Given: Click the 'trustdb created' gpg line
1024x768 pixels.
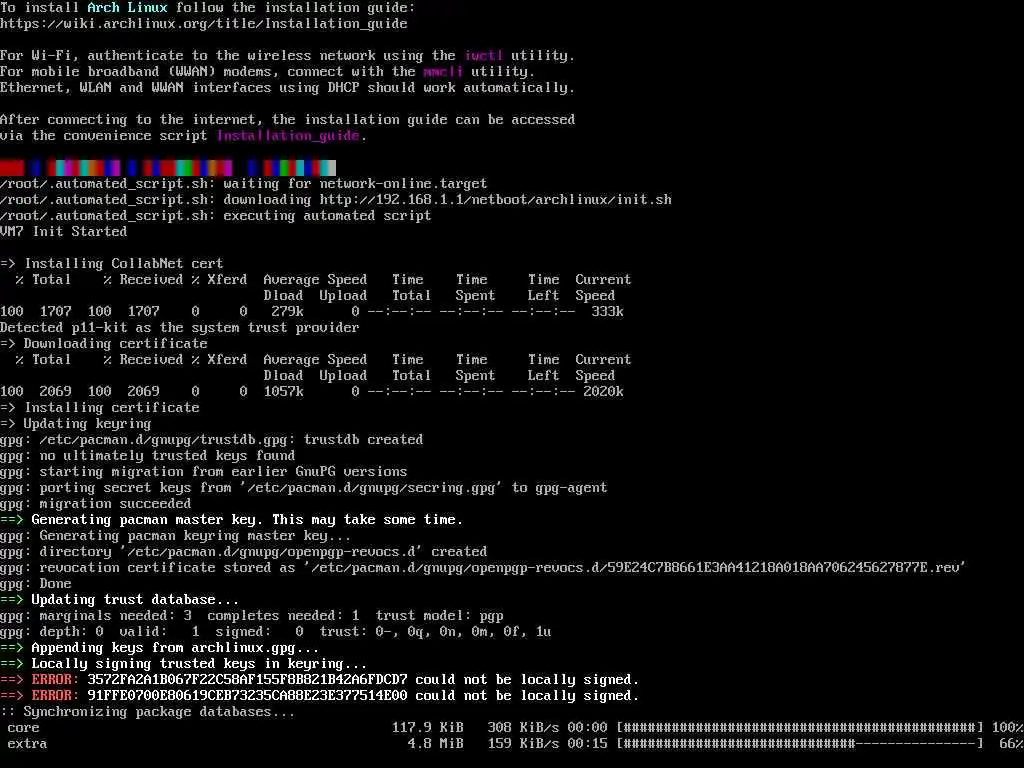Looking at the screenshot, I should 212,440.
